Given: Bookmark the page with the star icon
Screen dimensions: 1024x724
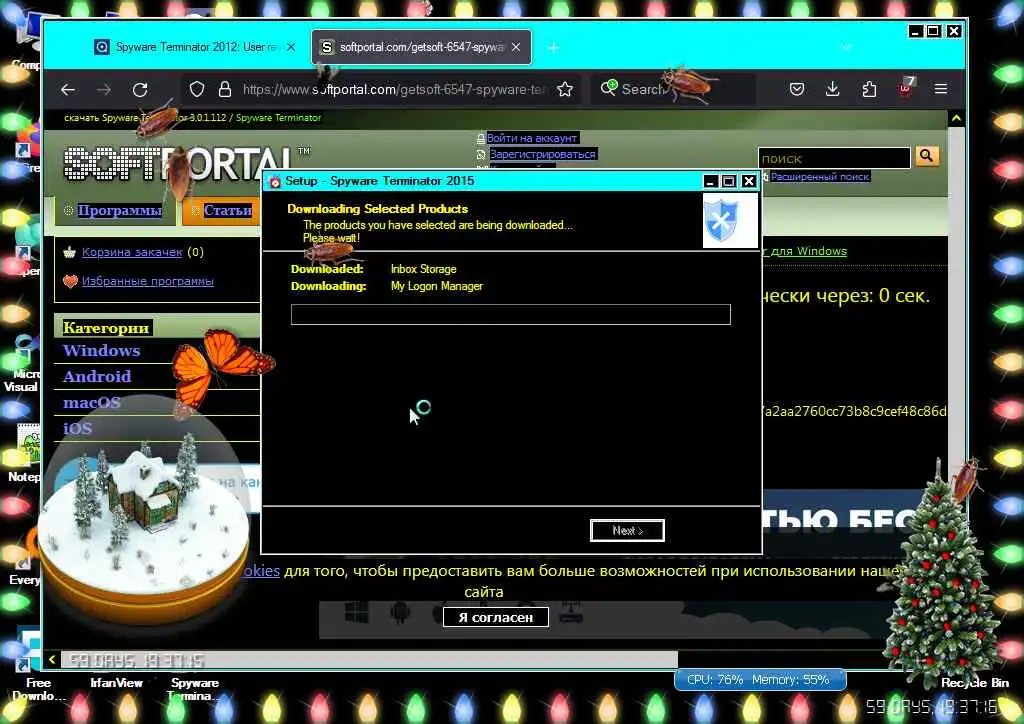Looking at the screenshot, I should click(565, 89).
